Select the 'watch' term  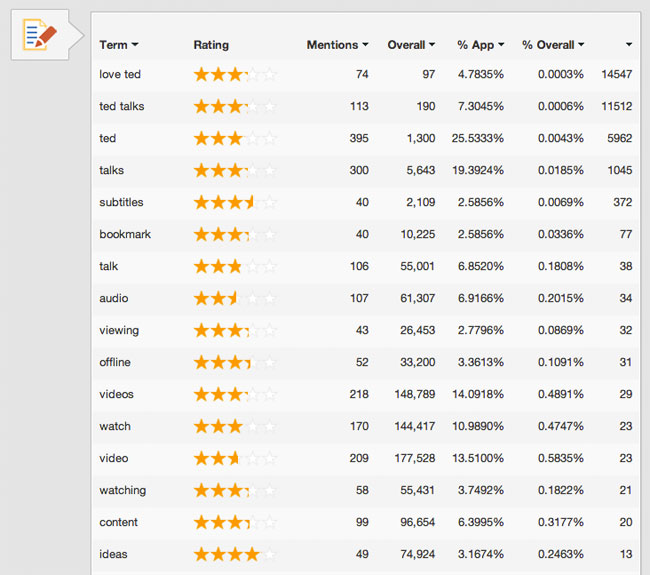pos(115,426)
